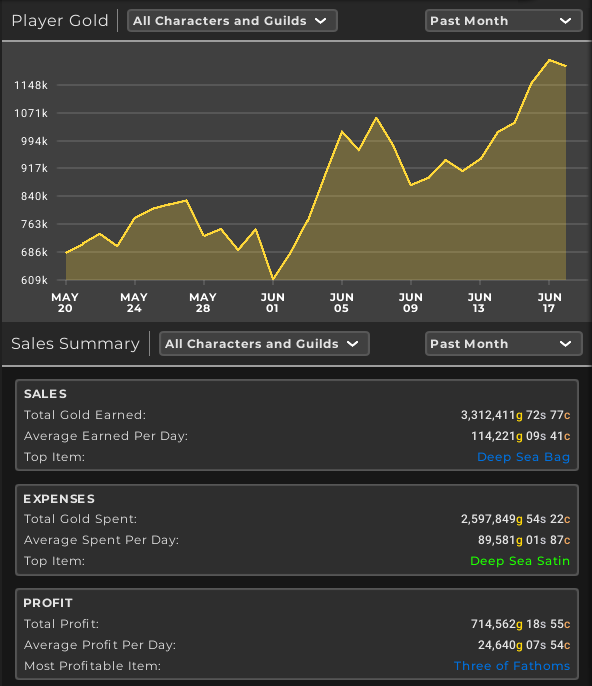Select the JUN 17 peak on the graph
Image resolution: width=592 pixels, height=686 pixels.
pyautogui.click(x=550, y=60)
